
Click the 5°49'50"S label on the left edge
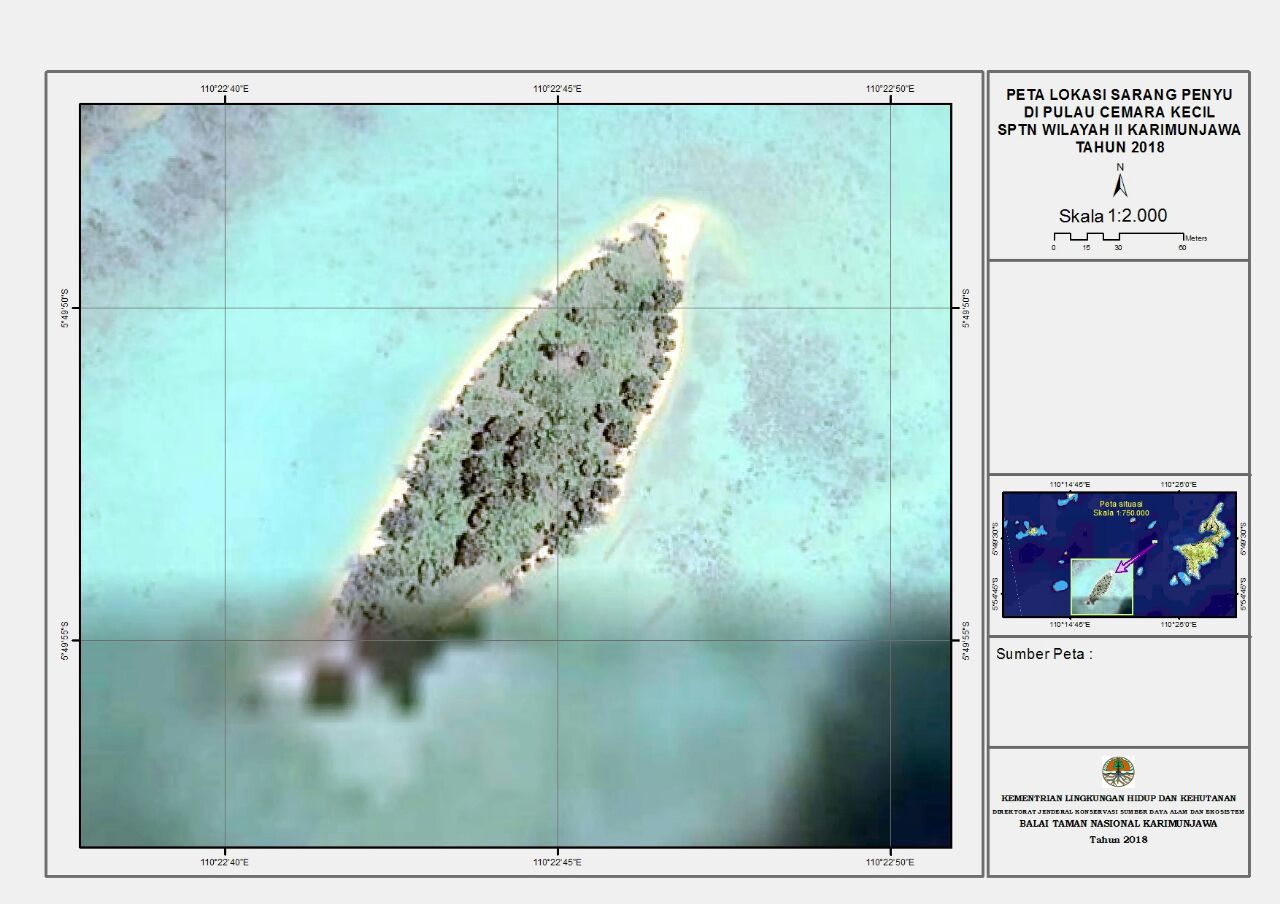click(67, 308)
